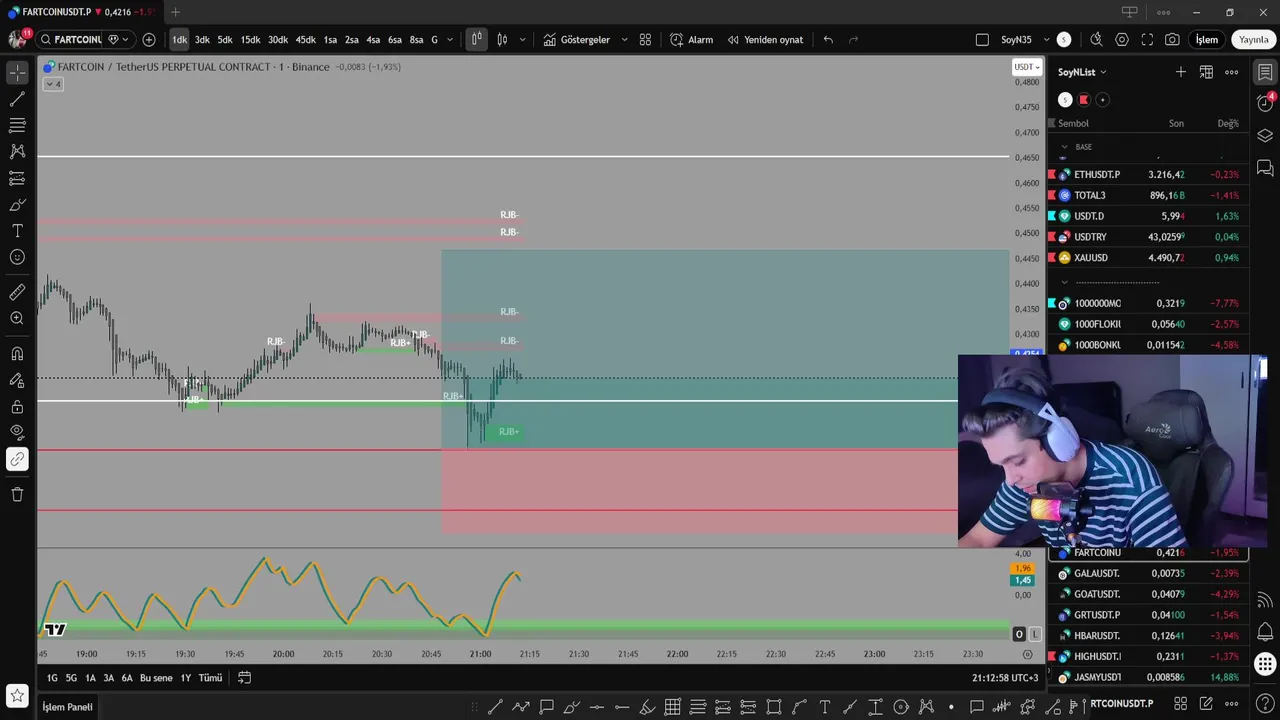Select the G daily timeframe
Viewport: 1280px width, 720px height.
coord(434,40)
